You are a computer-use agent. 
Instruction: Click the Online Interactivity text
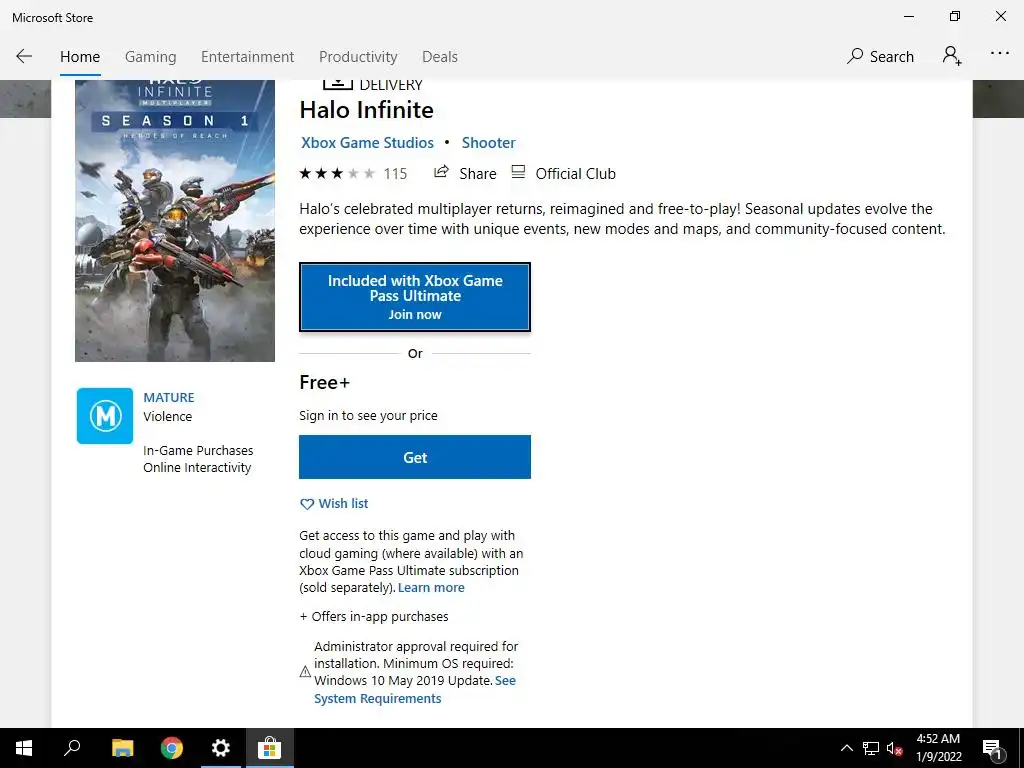197,468
